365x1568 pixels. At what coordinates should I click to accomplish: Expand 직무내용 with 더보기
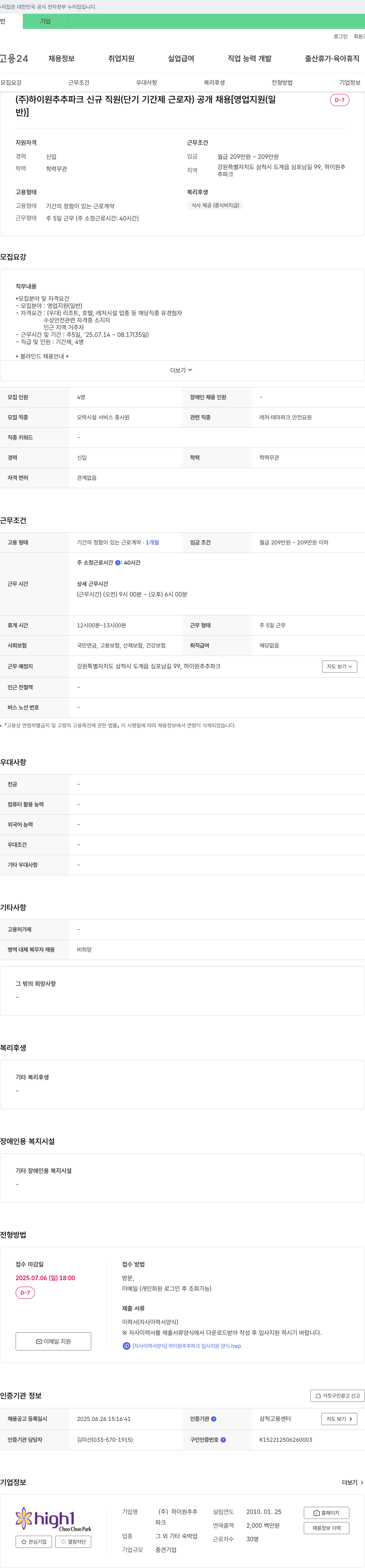click(x=181, y=370)
